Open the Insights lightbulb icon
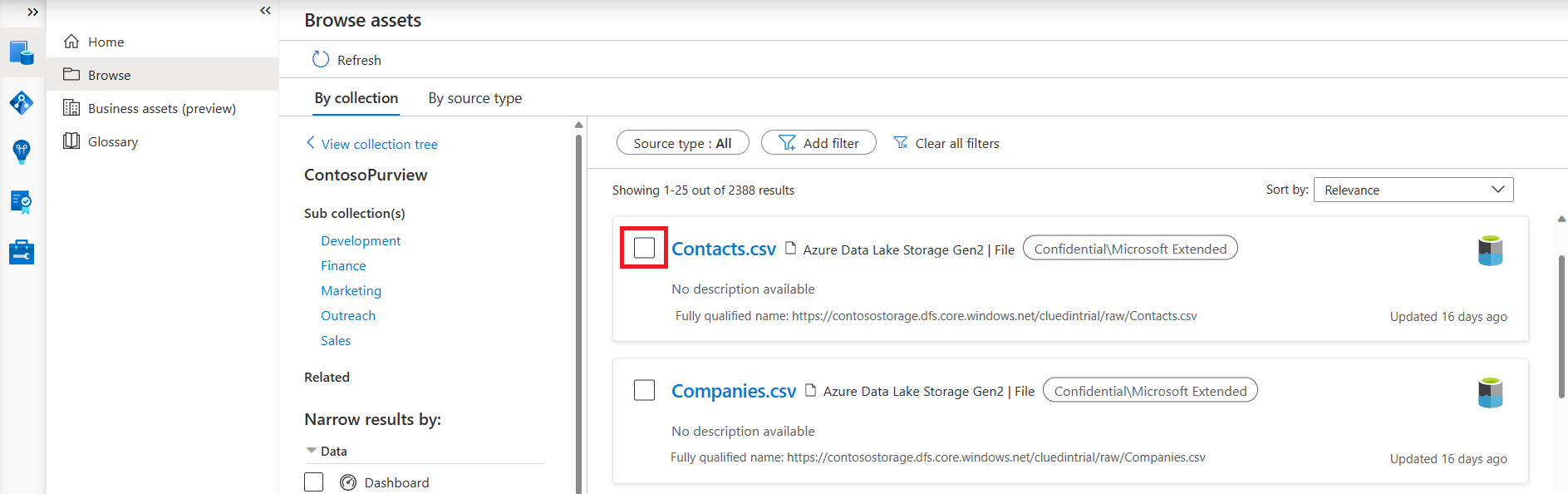Image resolution: width=1568 pixels, height=494 pixels. pos(22,152)
